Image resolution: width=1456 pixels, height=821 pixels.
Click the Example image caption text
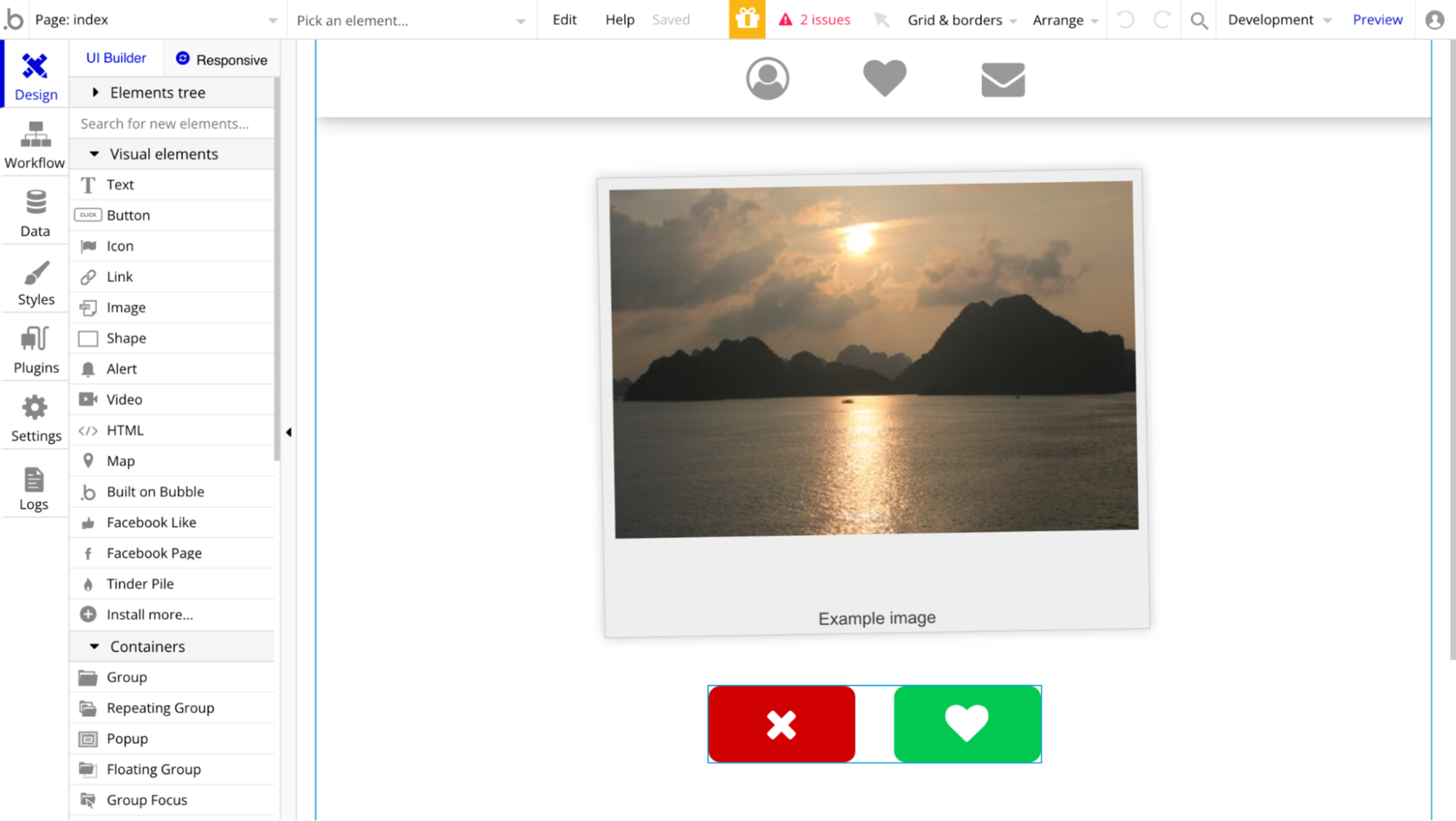coord(877,618)
